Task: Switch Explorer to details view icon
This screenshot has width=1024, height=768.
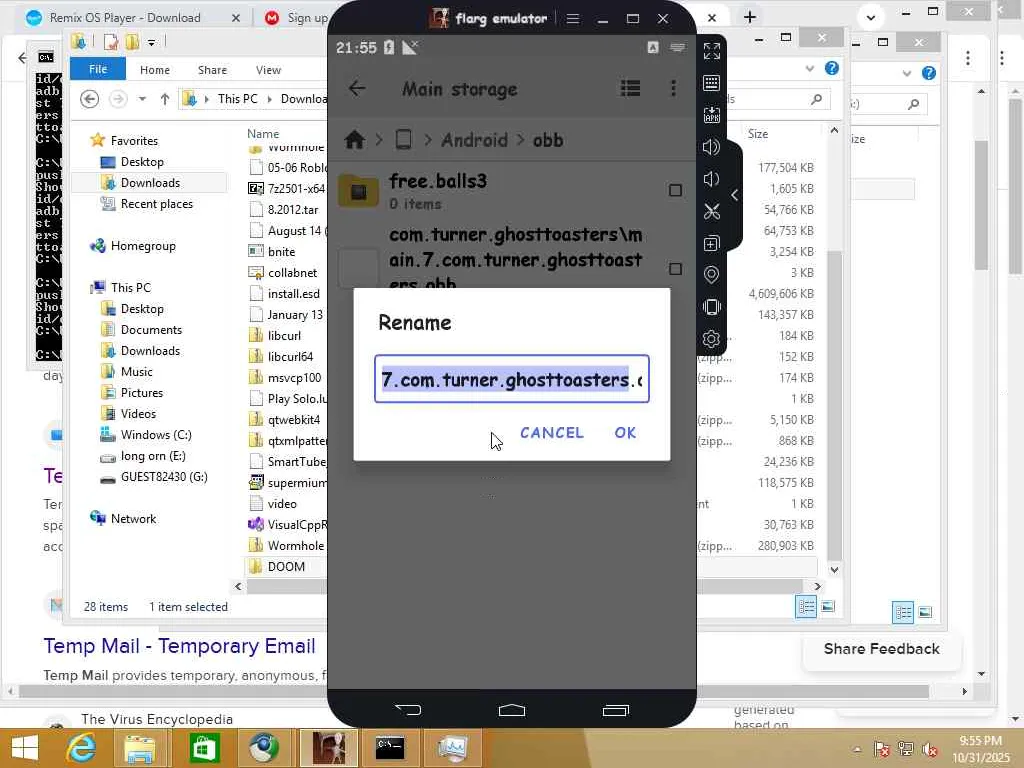Action: pos(806,607)
